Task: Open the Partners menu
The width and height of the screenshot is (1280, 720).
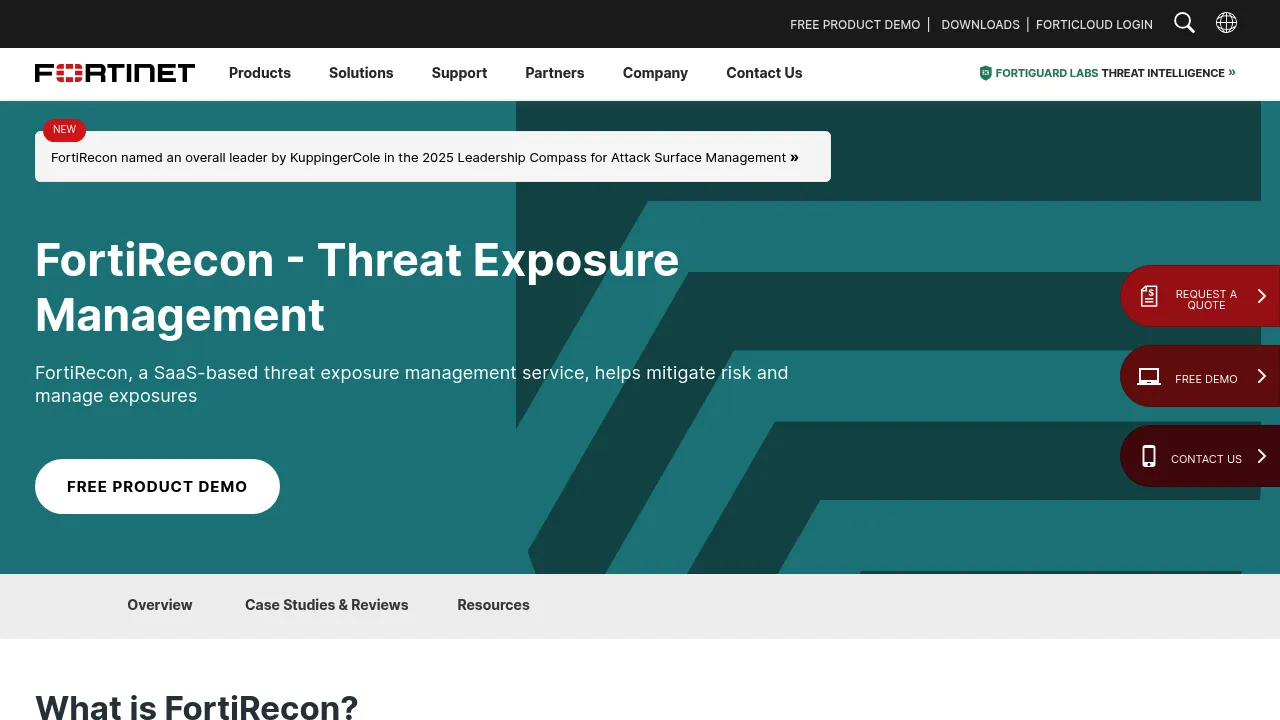Action: tap(555, 73)
